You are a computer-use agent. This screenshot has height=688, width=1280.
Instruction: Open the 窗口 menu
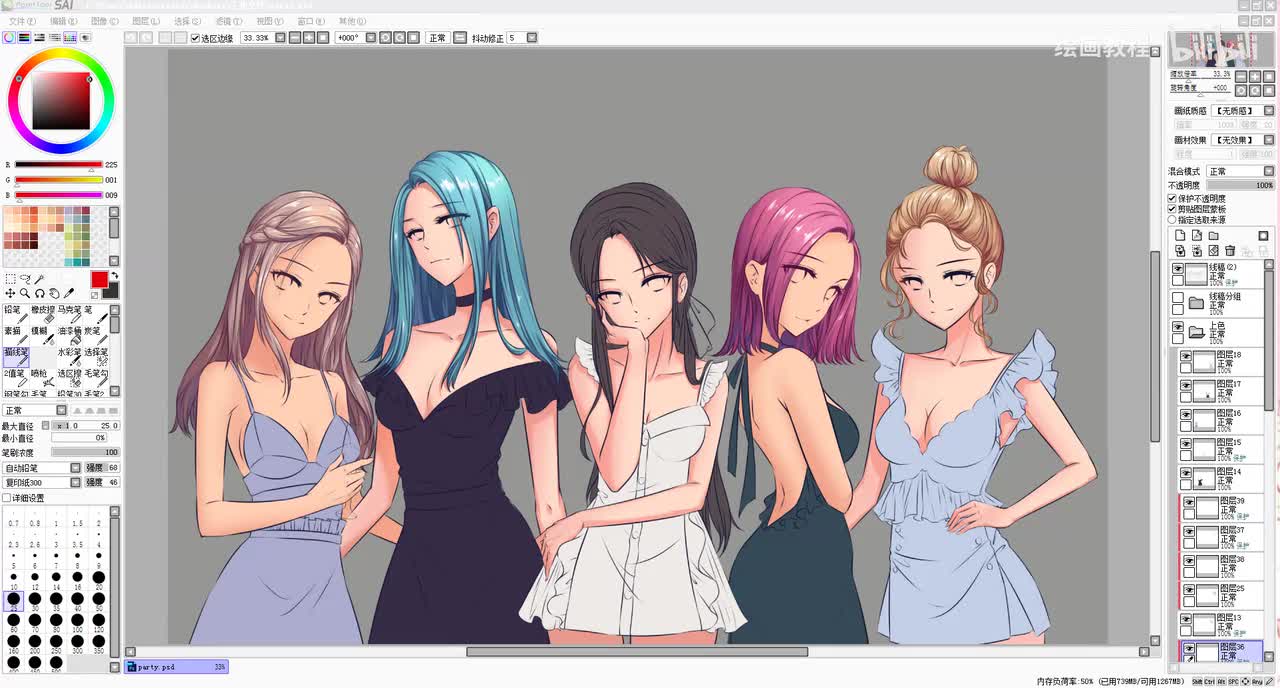[311, 21]
